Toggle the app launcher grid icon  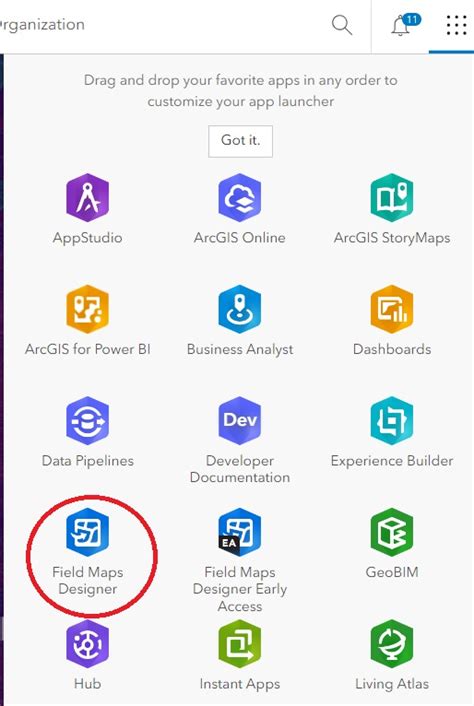[456, 25]
